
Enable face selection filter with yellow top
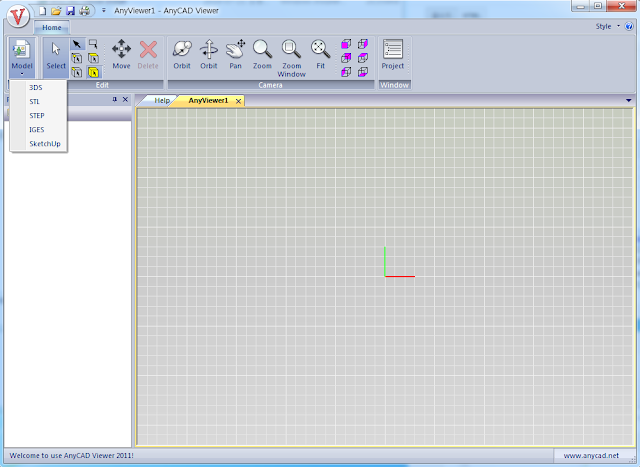93,58
